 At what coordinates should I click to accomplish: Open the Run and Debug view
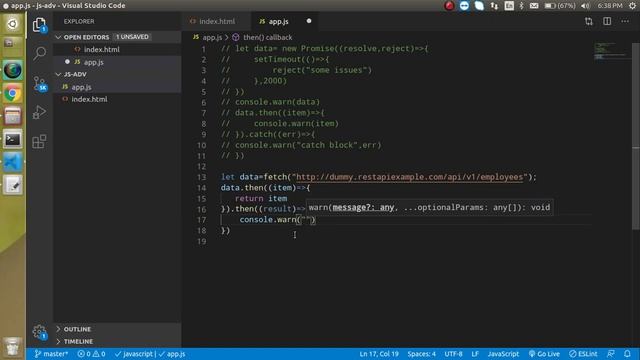[x=39, y=112]
